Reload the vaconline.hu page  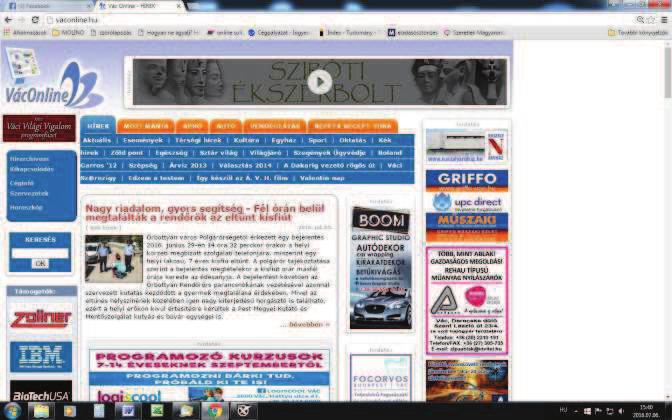click(x=35, y=20)
